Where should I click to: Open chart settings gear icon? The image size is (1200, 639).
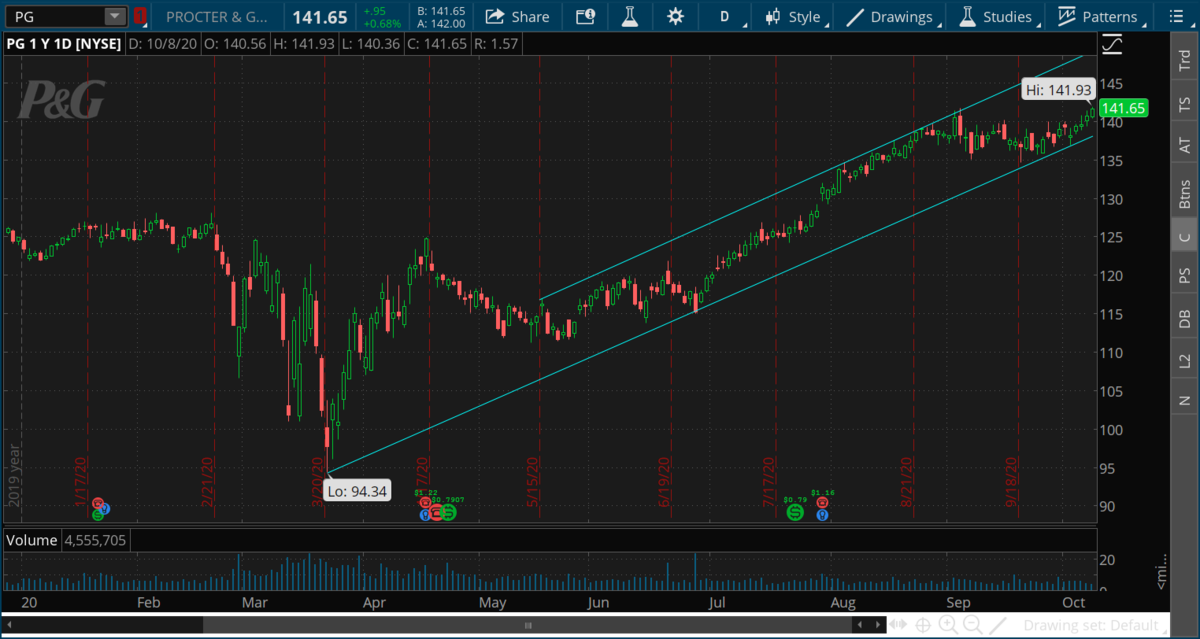point(675,16)
